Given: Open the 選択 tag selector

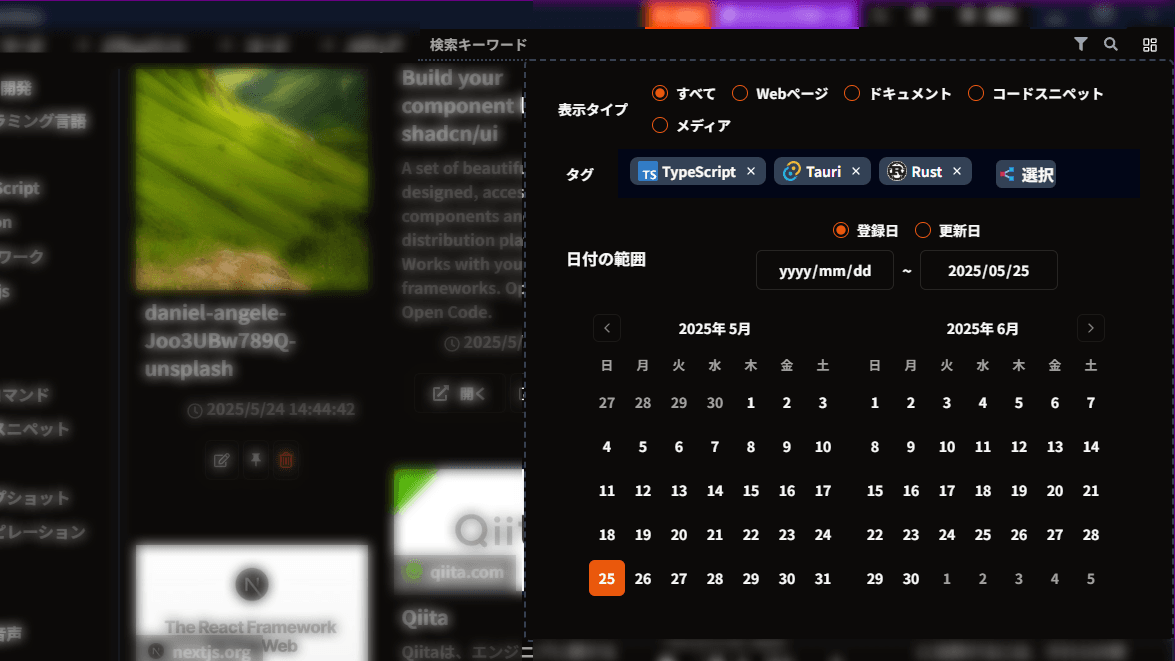Looking at the screenshot, I should coord(1026,174).
